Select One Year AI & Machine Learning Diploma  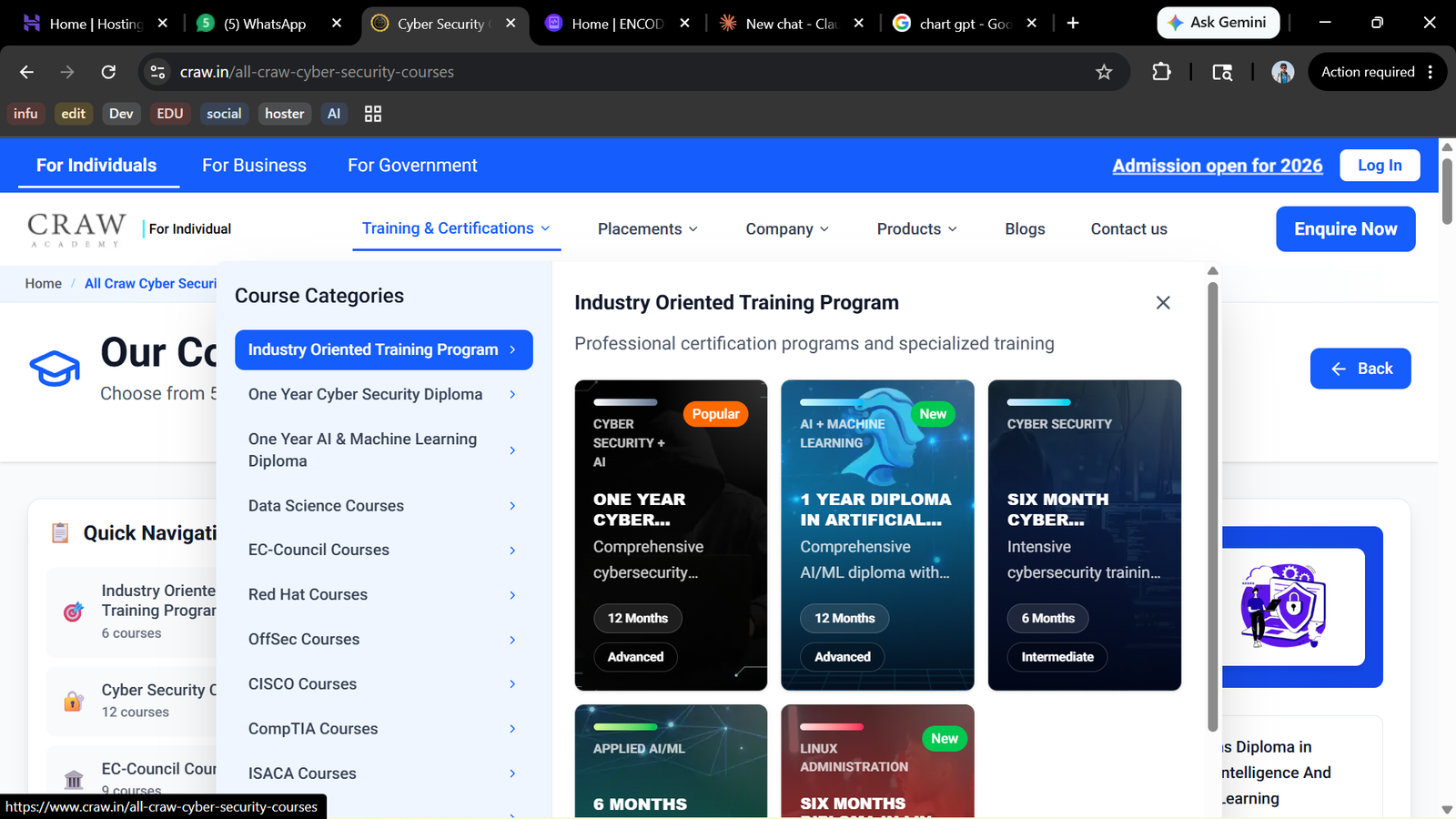383,450
